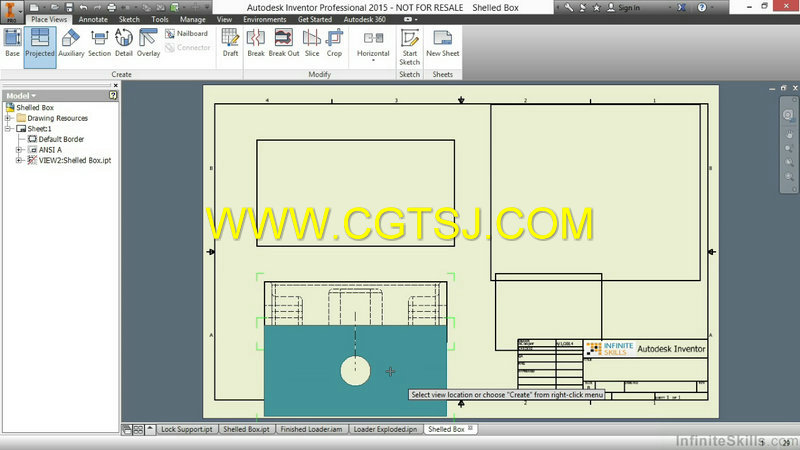Open the ribbon display options dropdown
Screen dimensions: 800x450
point(411,19)
